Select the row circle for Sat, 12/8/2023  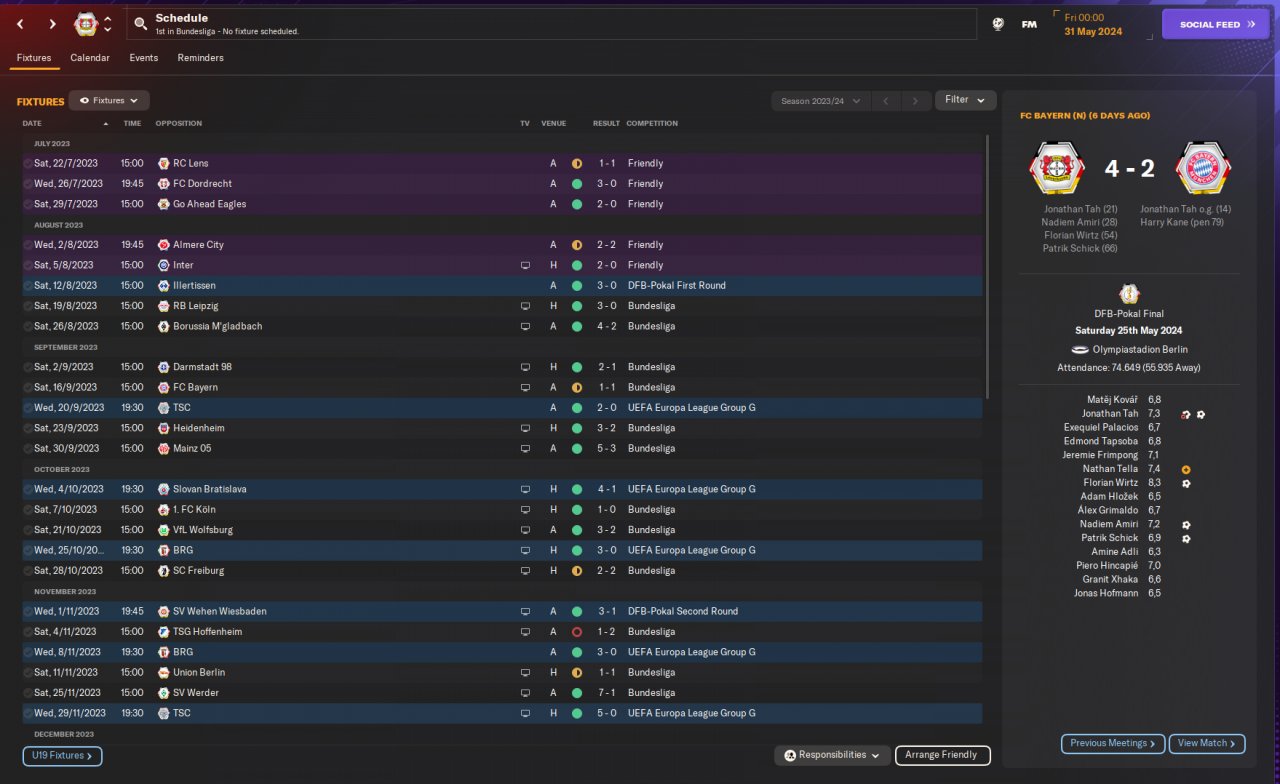(x=28, y=286)
